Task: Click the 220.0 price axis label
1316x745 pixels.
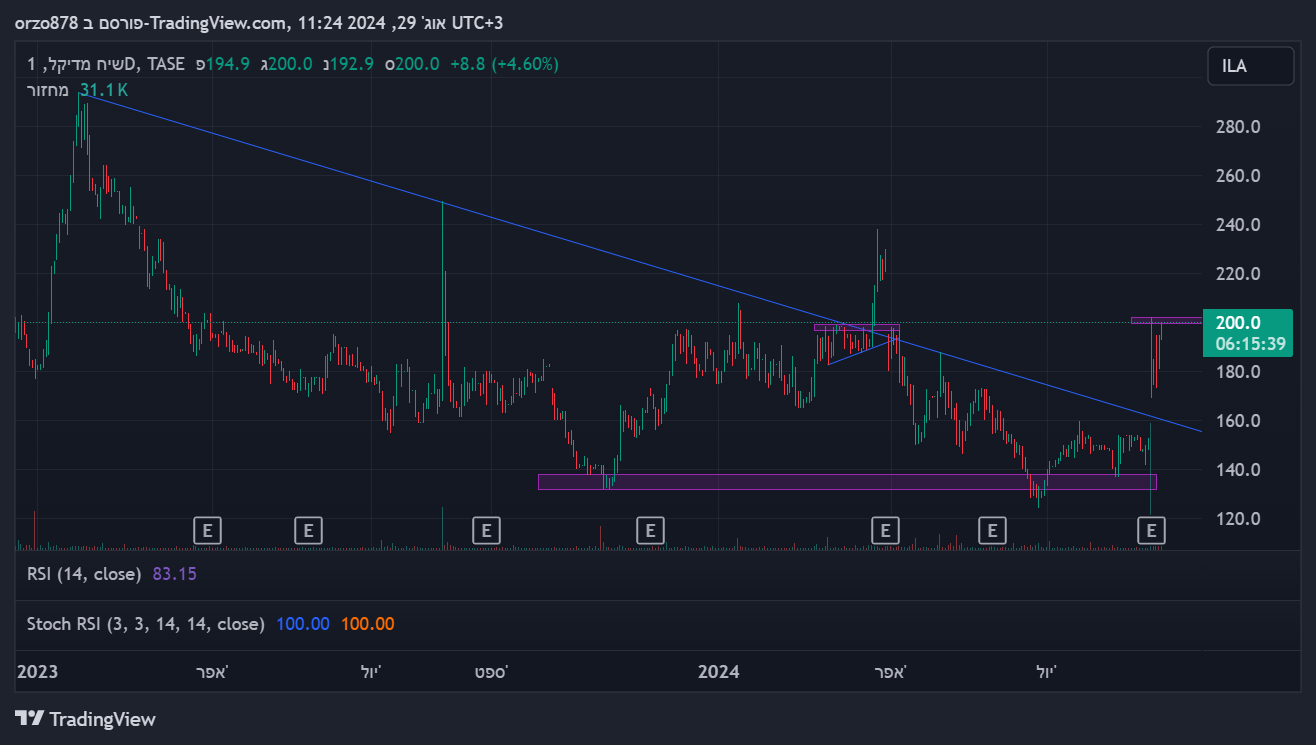Action: click(1238, 274)
